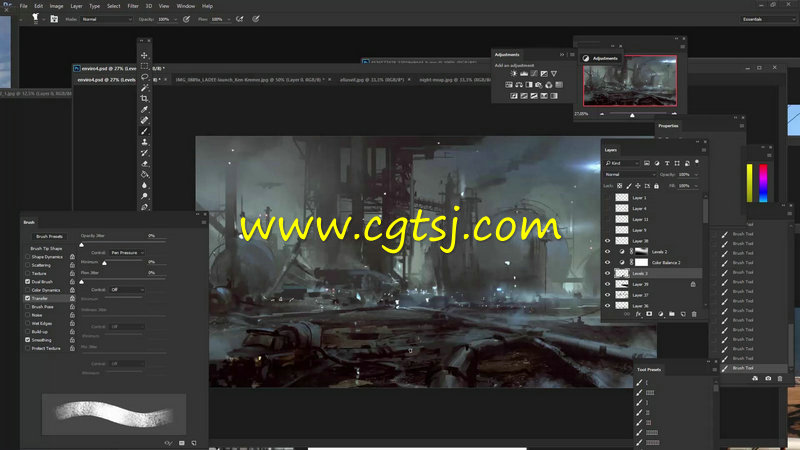Open the Essentials workspace dropdown
800x450 pixels.
click(x=768, y=19)
